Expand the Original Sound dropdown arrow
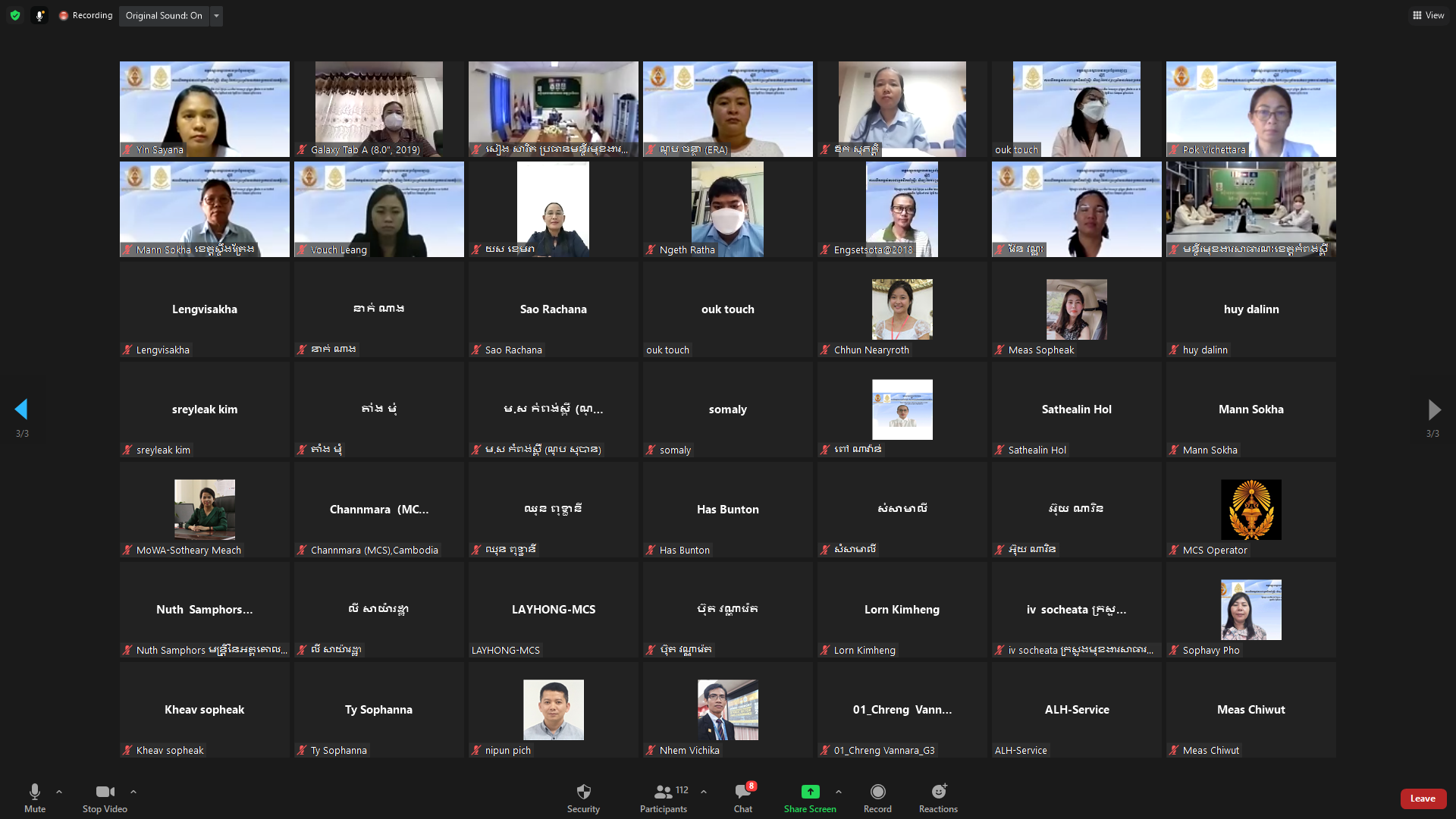 click(x=216, y=15)
